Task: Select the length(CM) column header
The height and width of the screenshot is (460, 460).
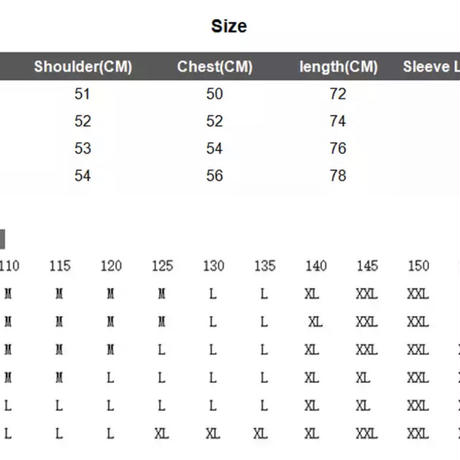Action: click(338, 67)
